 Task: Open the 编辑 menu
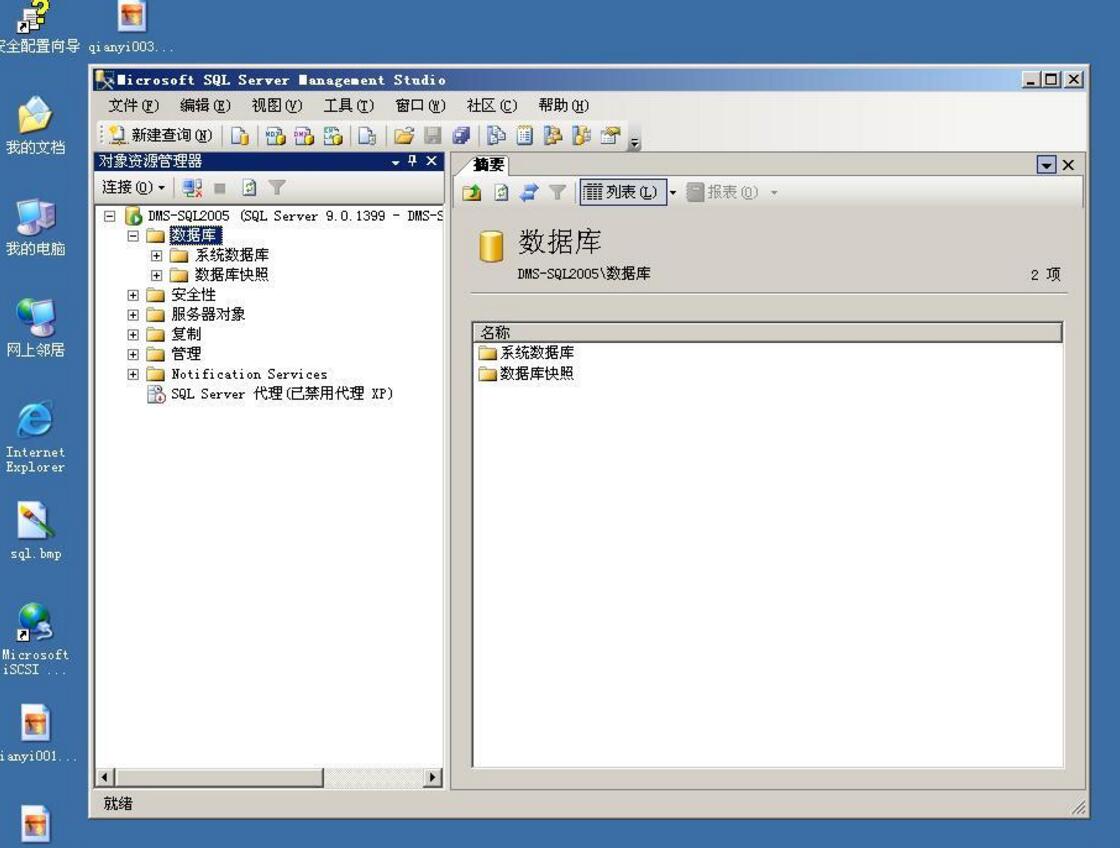(x=205, y=106)
